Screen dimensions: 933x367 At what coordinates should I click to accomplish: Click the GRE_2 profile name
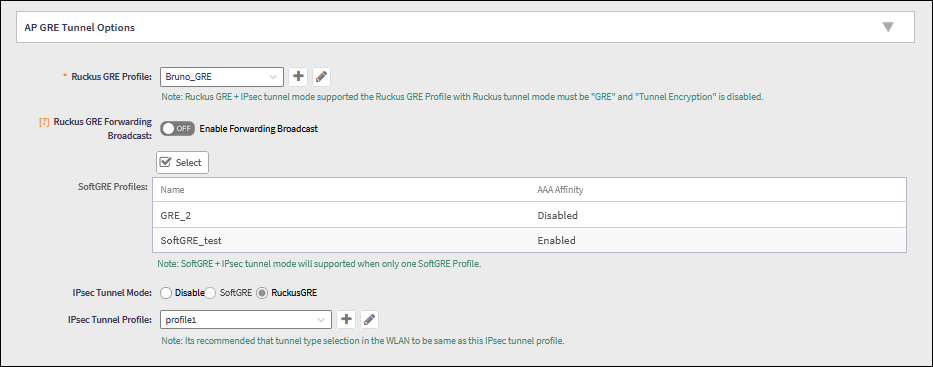pos(176,215)
